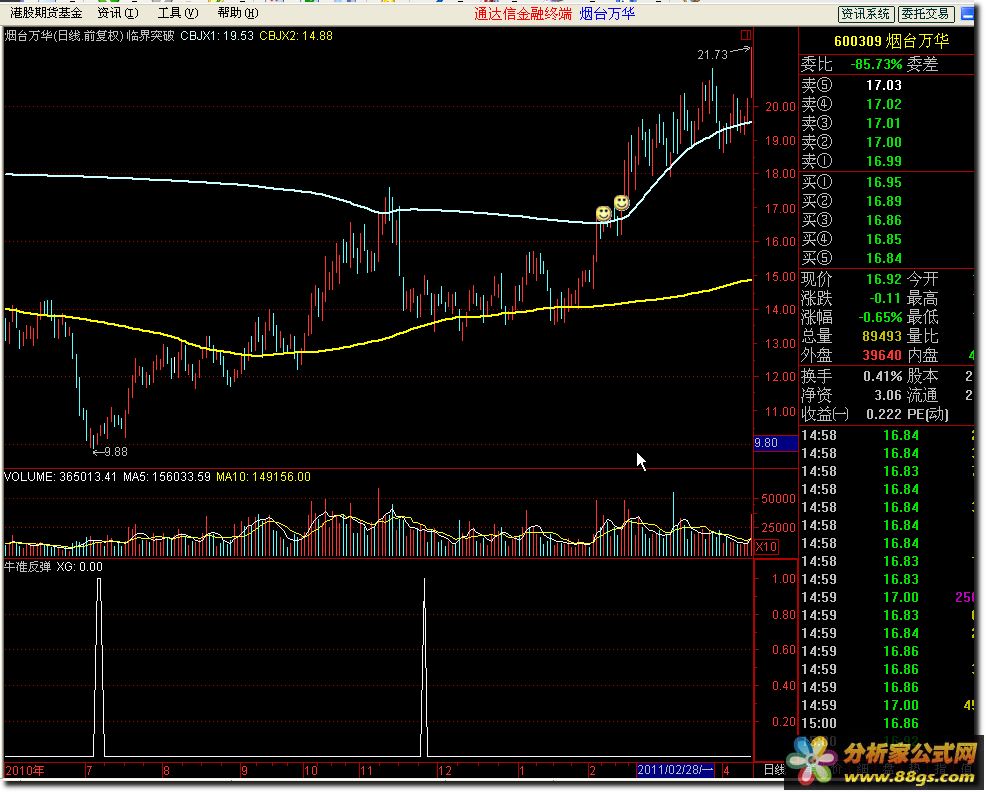Click the 牛准反弹 indicator label
Image resolution: width=986 pixels, height=792 pixels.
pyautogui.click(x=27, y=567)
